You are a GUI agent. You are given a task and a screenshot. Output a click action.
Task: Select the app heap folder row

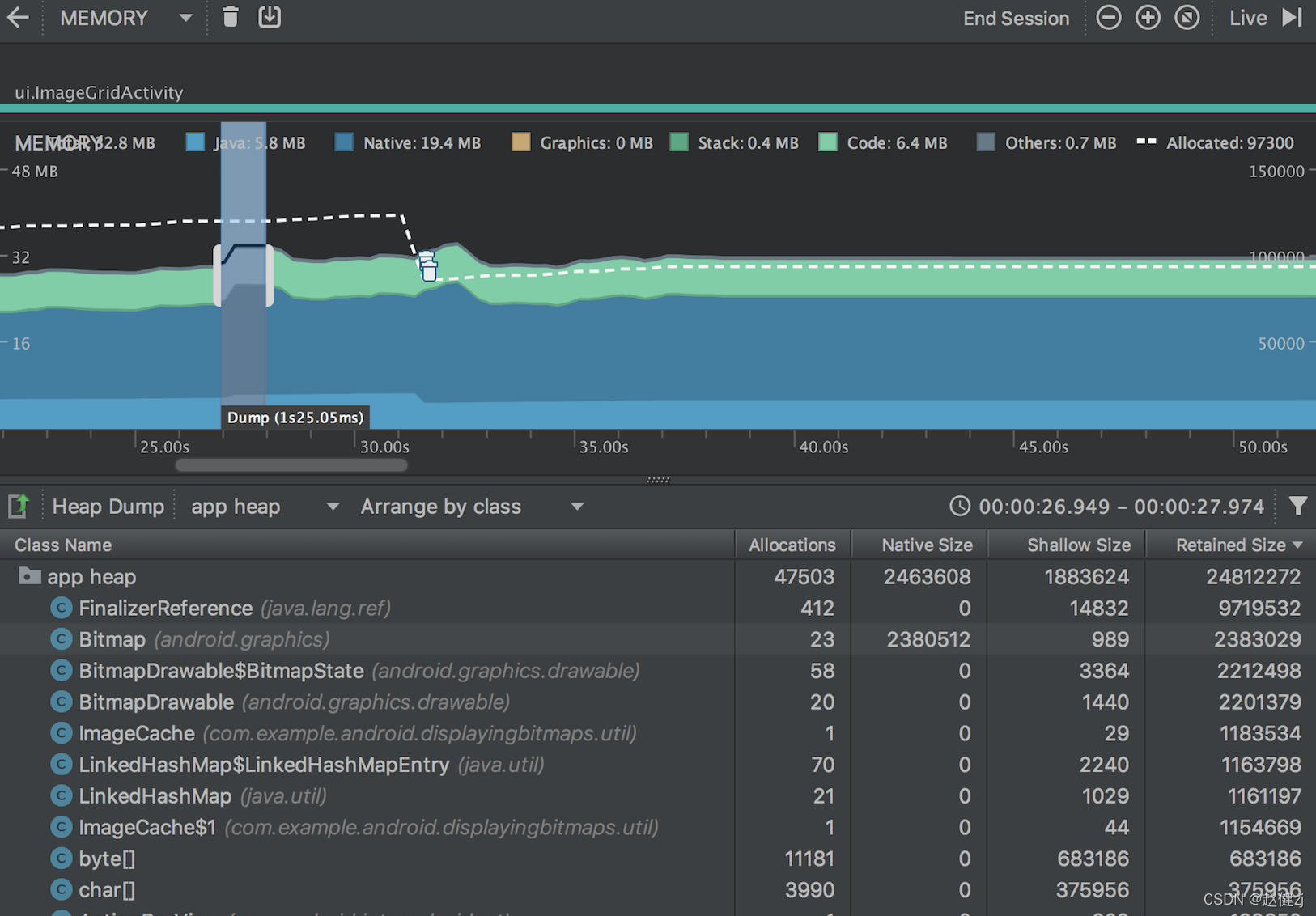click(658, 577)
